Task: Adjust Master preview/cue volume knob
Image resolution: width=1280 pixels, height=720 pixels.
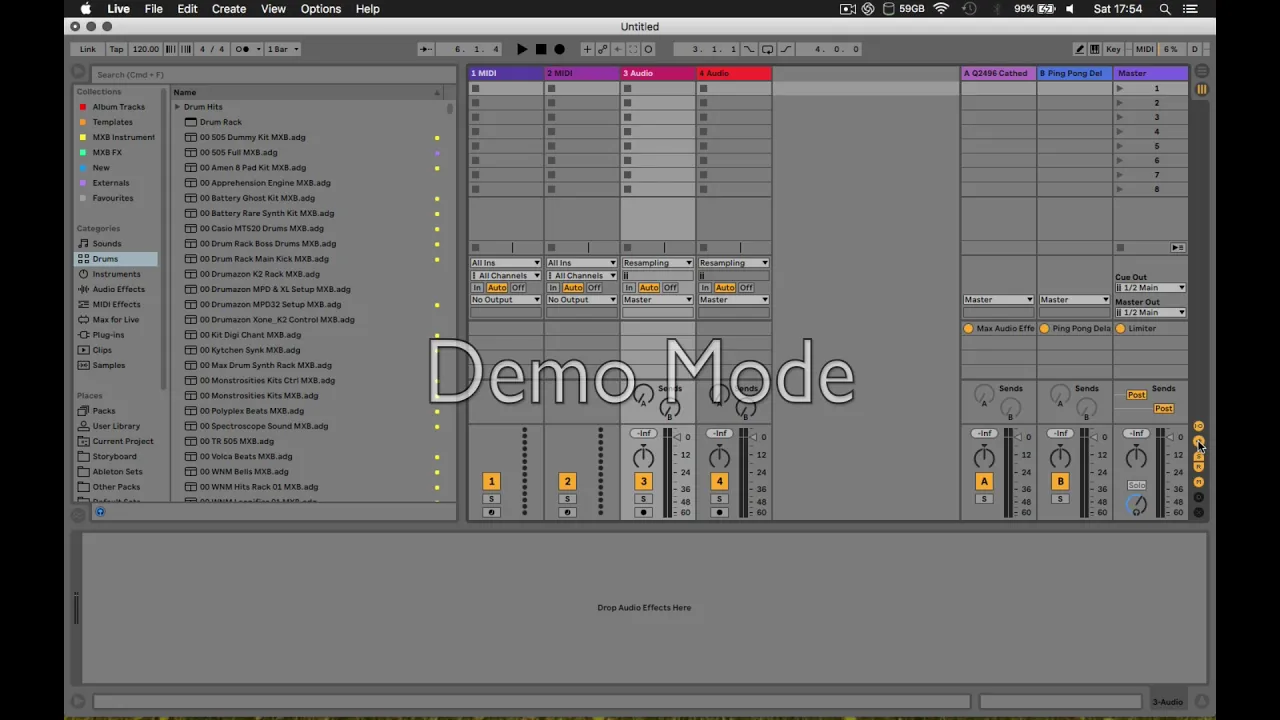Action: (1137, 504)
